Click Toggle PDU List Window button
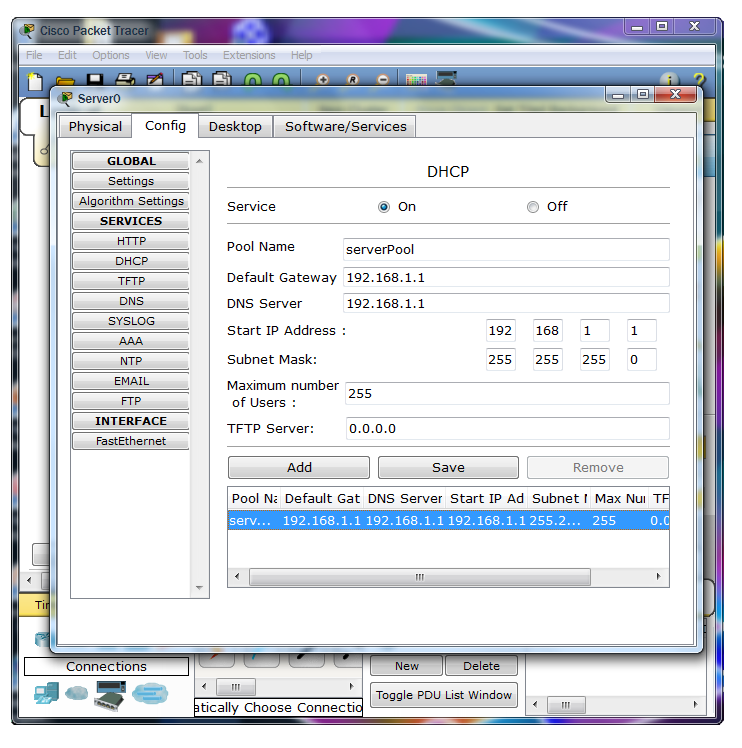Image resolution: width=742 pixels, height=748 pixels. pyautogui.click(x=443, y=695)
